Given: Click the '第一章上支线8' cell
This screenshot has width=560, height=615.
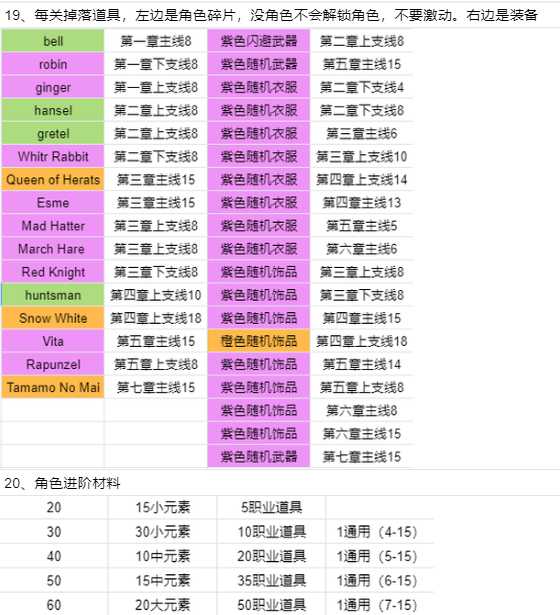Looking at the screenshot, I should click(x=156, y=87).
